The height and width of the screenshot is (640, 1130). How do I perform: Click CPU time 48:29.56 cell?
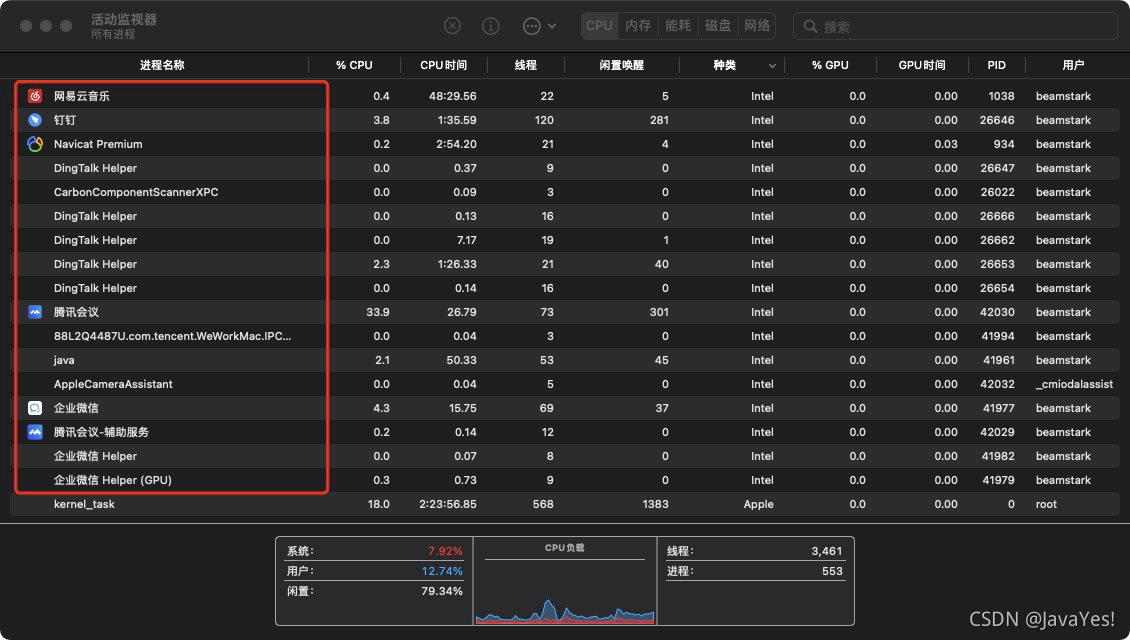coord(453,96)
